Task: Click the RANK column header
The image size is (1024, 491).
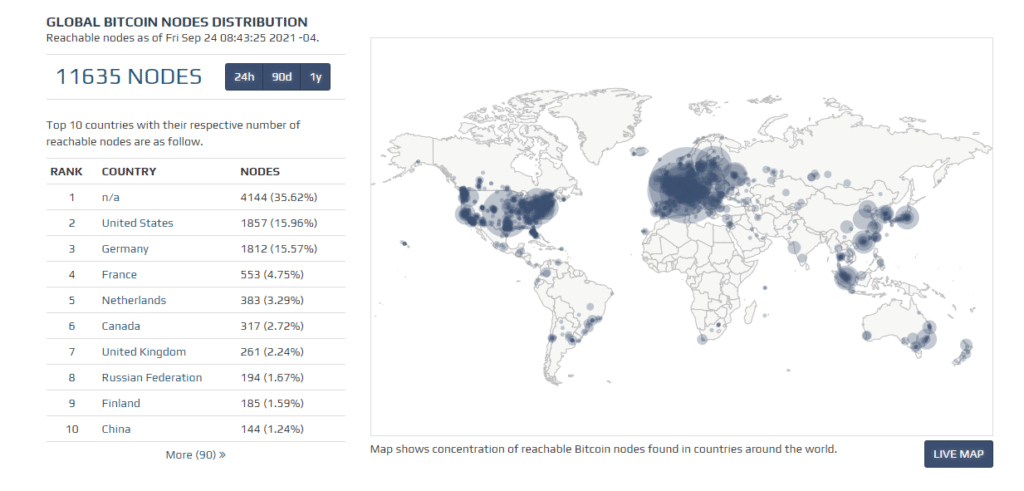Action: point(67,172)
